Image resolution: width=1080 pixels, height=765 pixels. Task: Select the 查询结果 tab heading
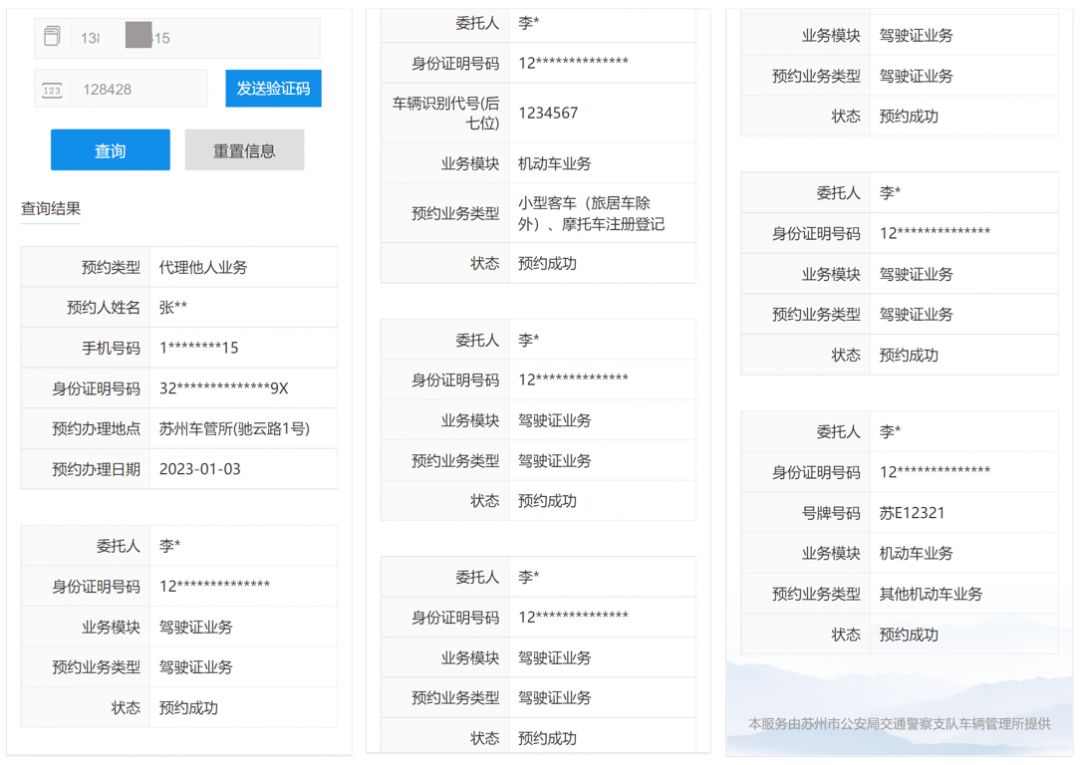51,208
